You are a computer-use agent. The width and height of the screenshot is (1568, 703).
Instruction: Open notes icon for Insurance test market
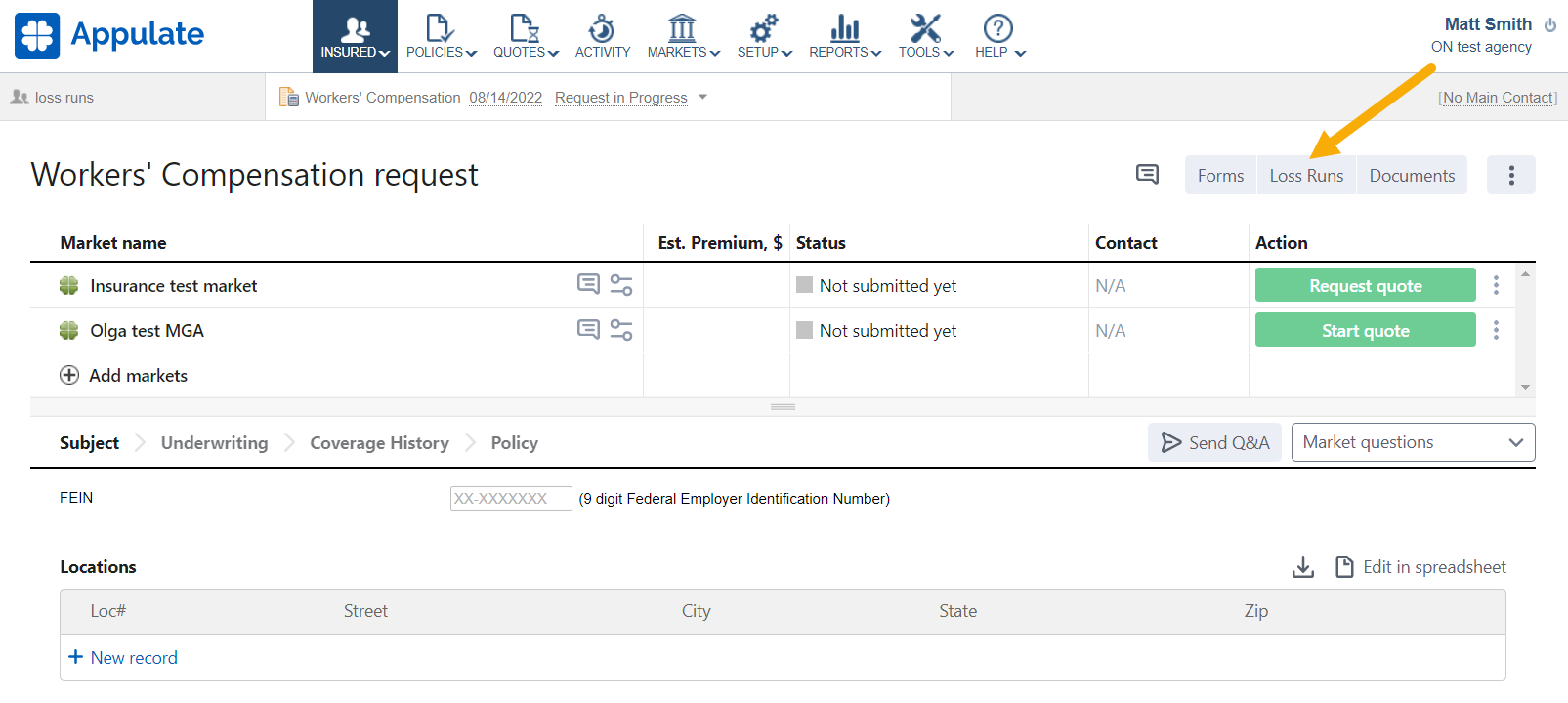pyautogui.click(x=588, y=284)
